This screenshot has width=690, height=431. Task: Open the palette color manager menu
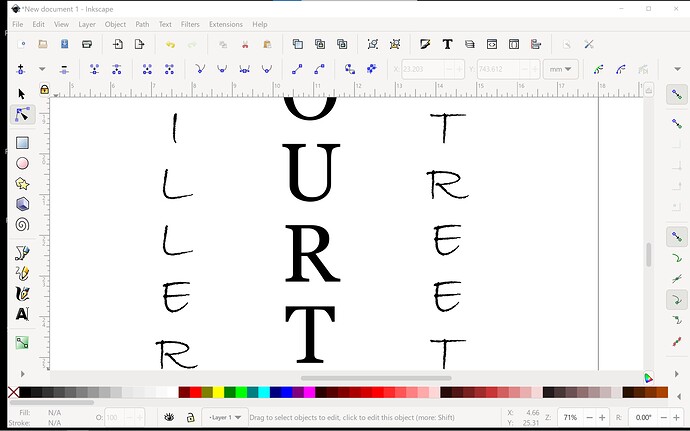648,378
